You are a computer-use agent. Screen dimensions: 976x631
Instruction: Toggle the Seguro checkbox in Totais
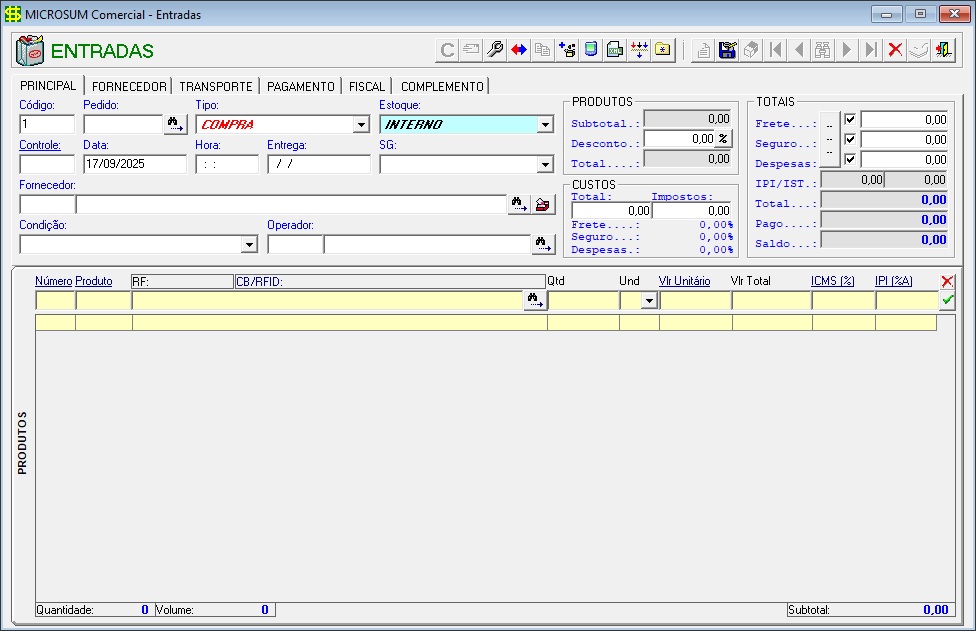(850, 139)
